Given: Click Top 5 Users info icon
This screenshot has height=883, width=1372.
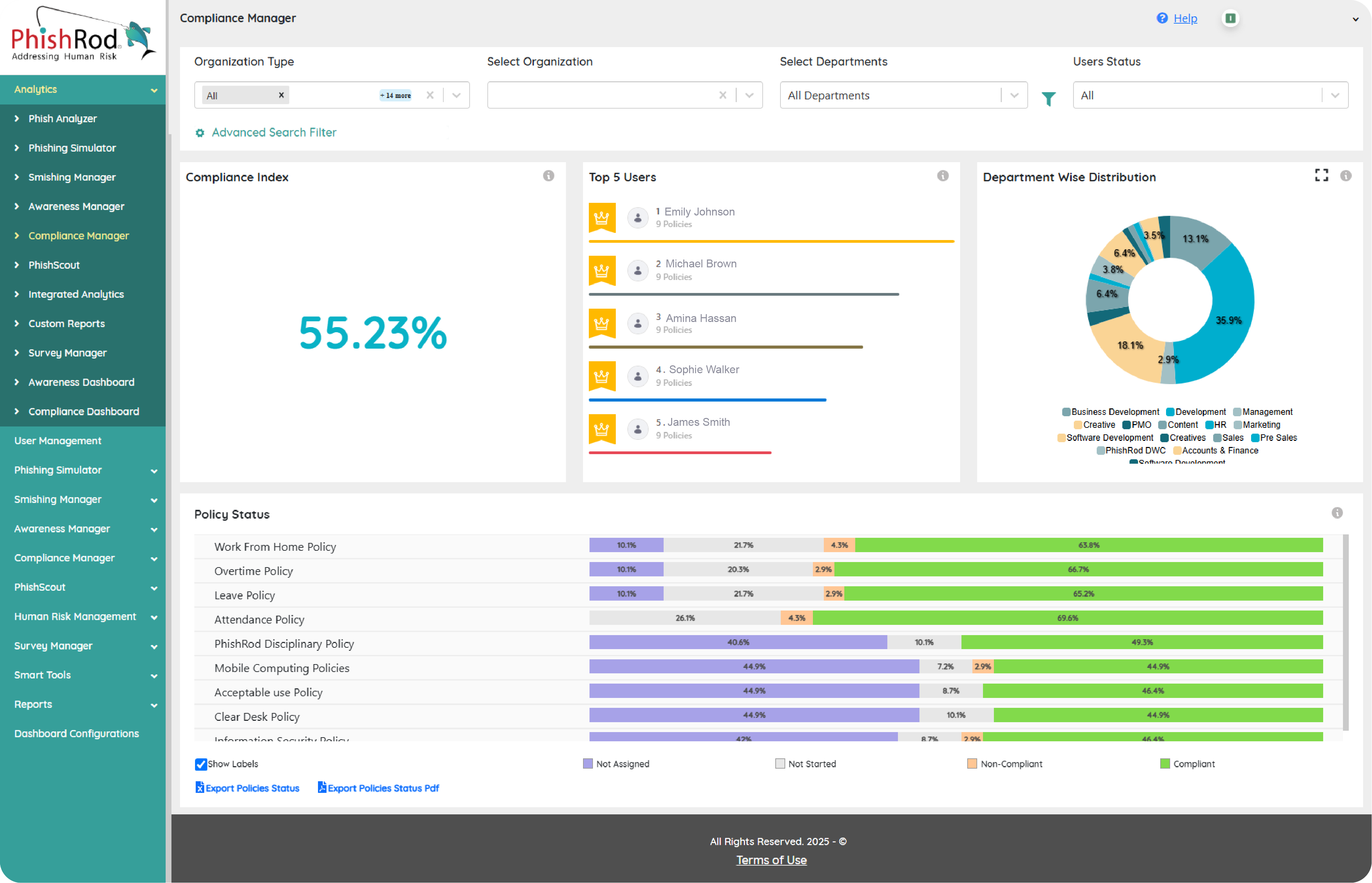Looking at the screenshot, I should tap(942, 176).
